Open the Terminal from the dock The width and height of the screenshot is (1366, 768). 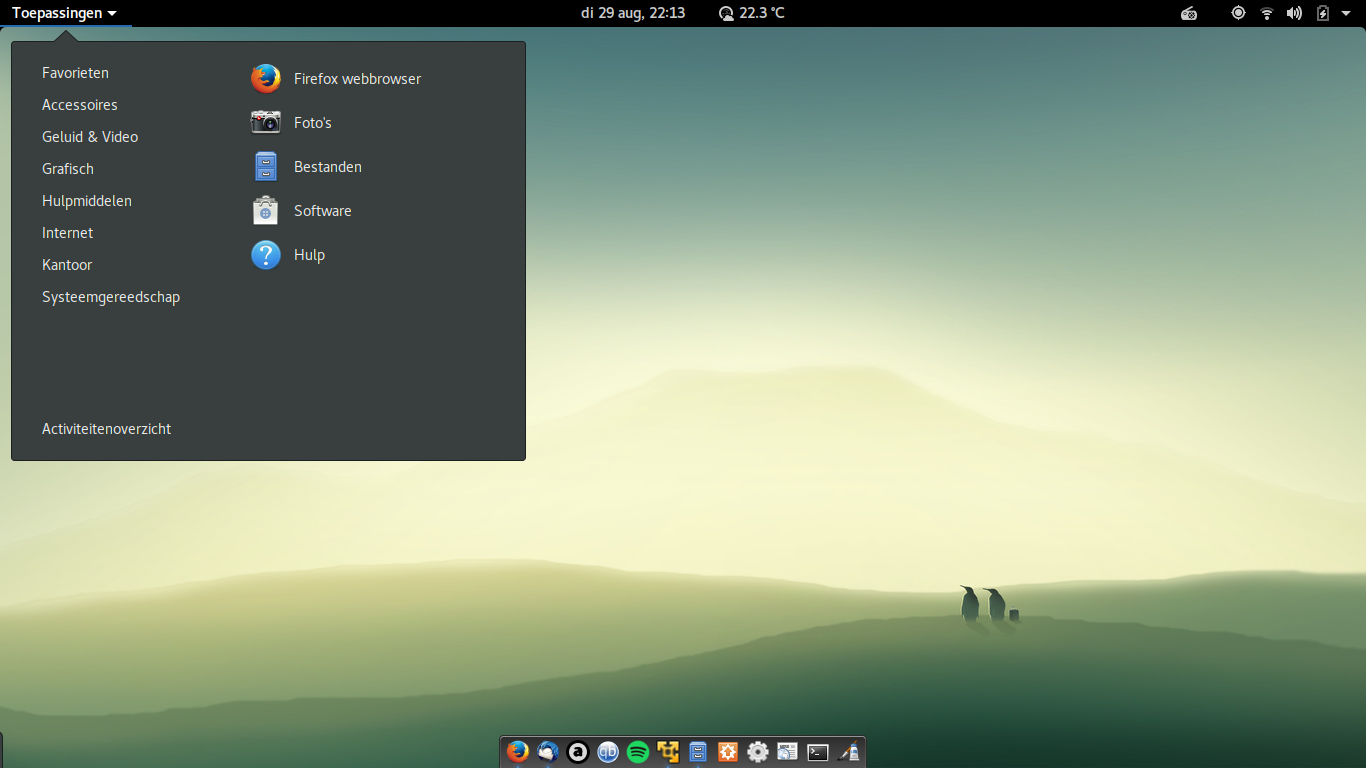click(x=818, y=752)
